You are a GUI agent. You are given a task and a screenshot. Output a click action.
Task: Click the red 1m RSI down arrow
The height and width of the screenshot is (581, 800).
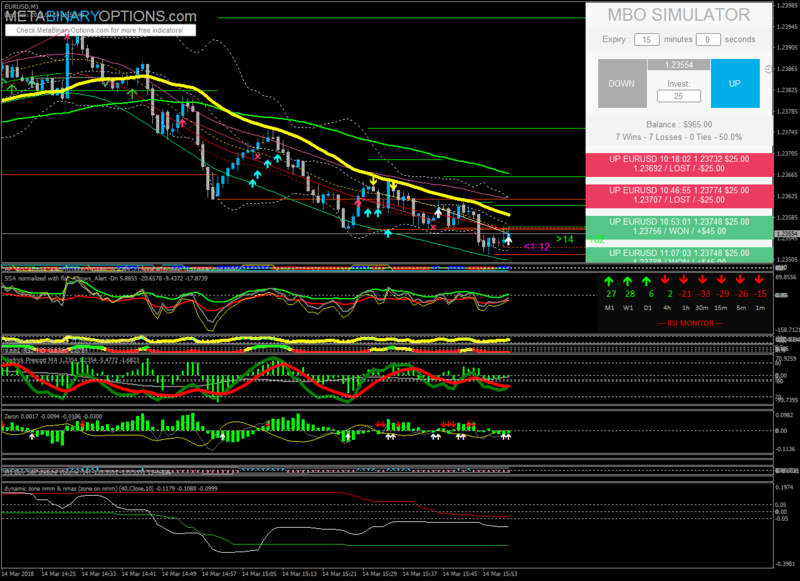(761, 281)
